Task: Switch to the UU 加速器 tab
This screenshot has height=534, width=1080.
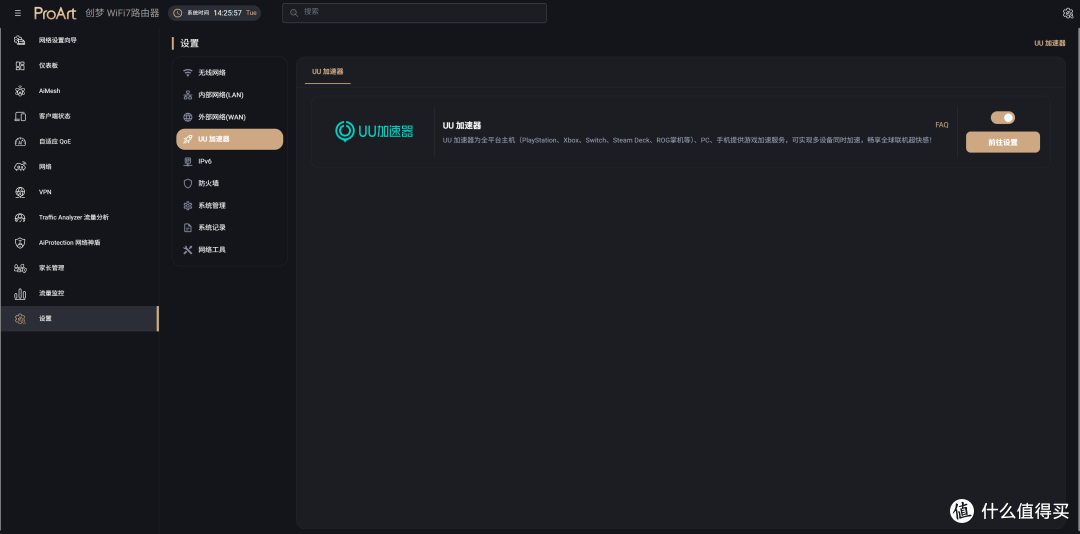Action: coord(328,72)
